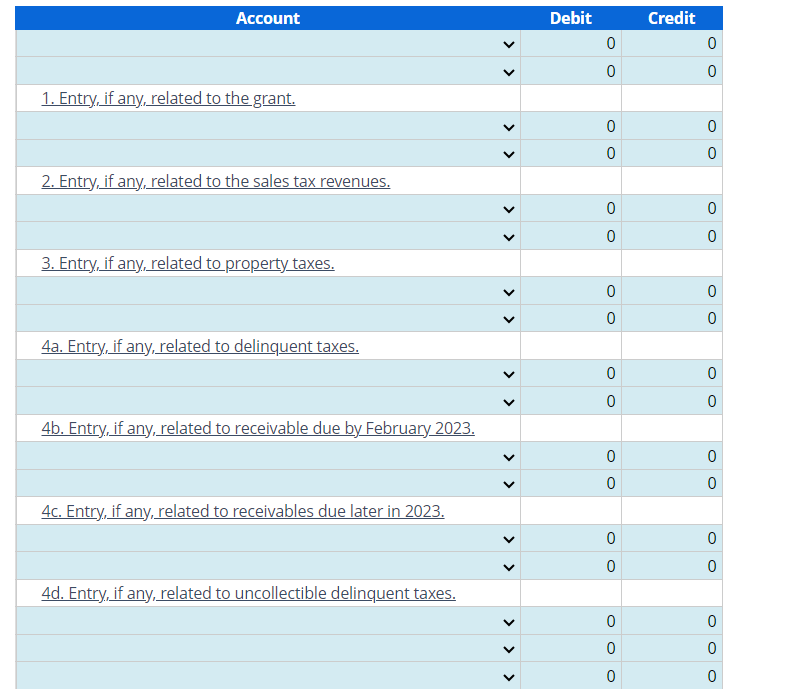Screen dimensions: 792x689
Task: Open account dropdown directly above the sales tax label
Action: (x=268, y=153)
